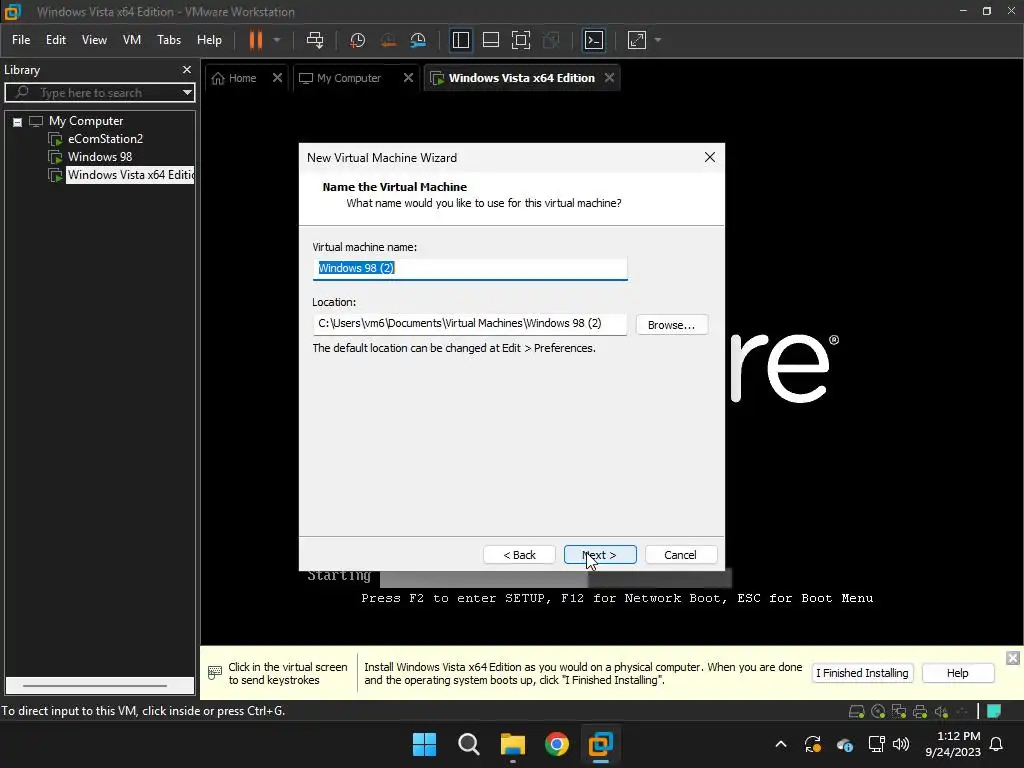Click the Library horizontal scrollbar
The height and width of the screenshot is (768, 1024).
tap(95, 686)
